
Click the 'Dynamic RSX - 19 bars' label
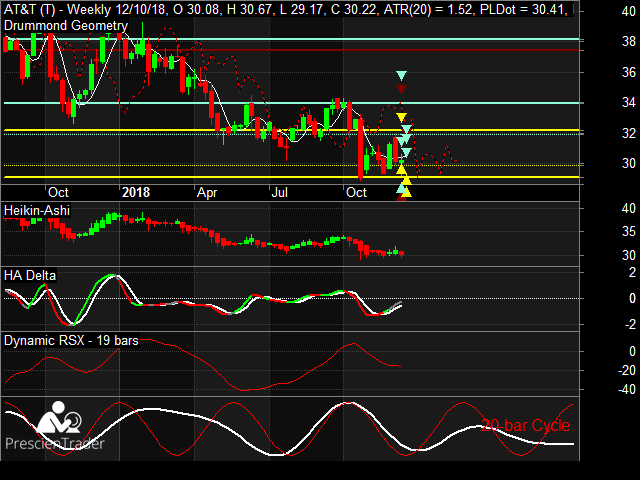click(71, 340)
